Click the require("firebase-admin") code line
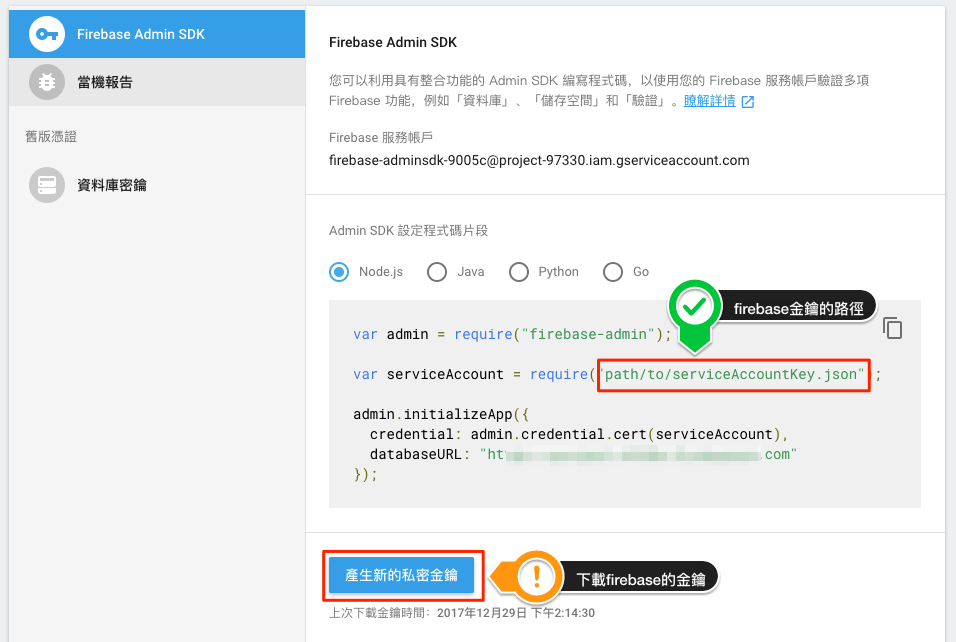This screenshot has width=956, height=642. 512,334
